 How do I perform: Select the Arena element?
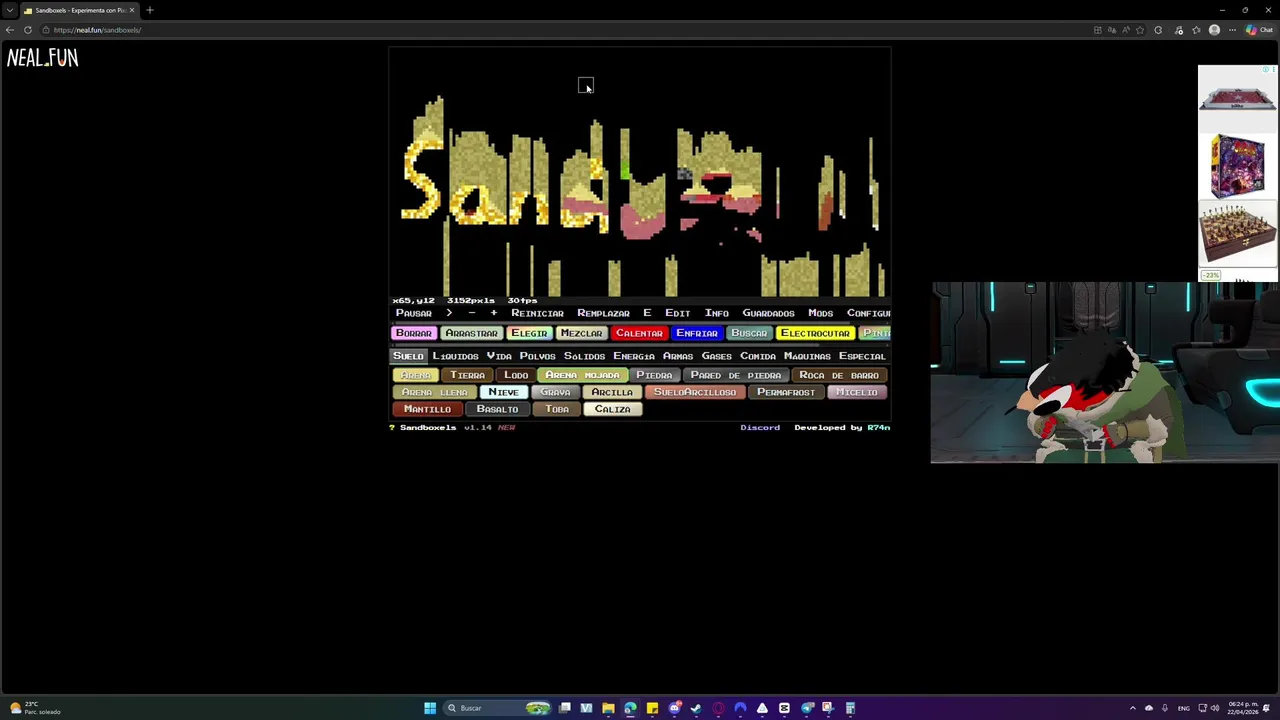[x=415, y=375]
